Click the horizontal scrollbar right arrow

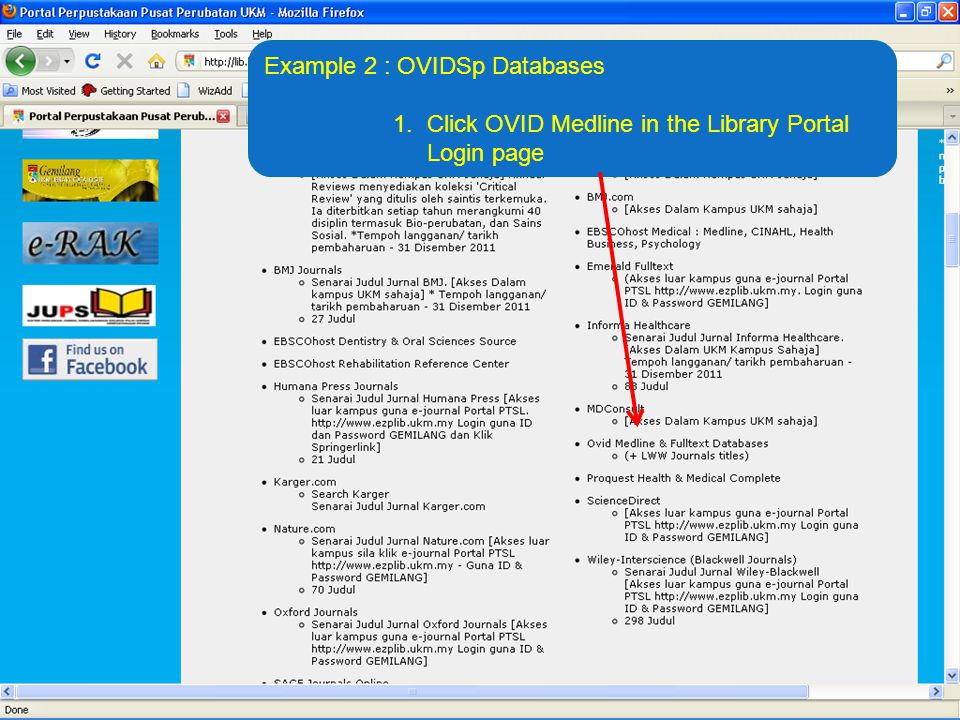936,692
